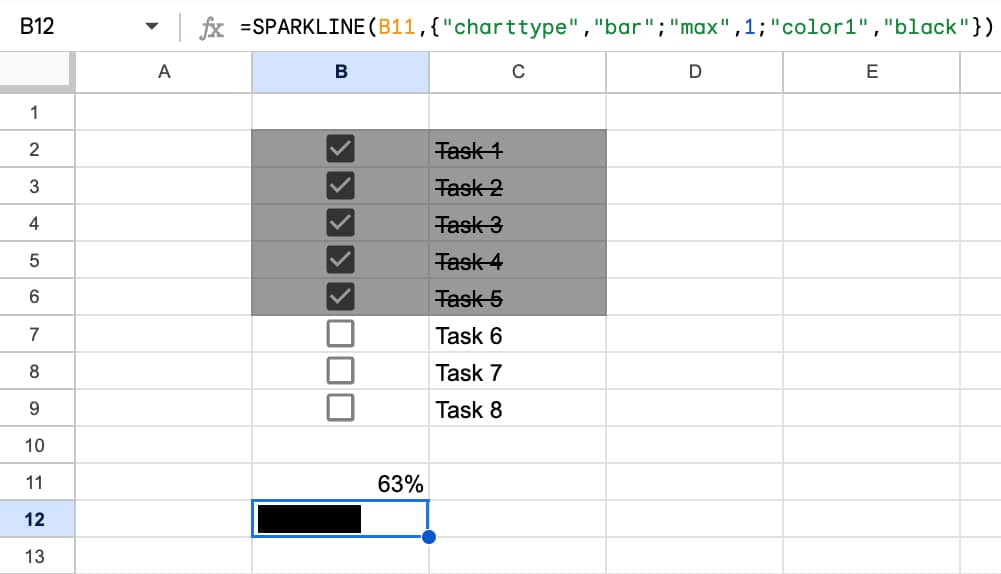
Task: Click the select-all corner box
Action: point(36,72)
